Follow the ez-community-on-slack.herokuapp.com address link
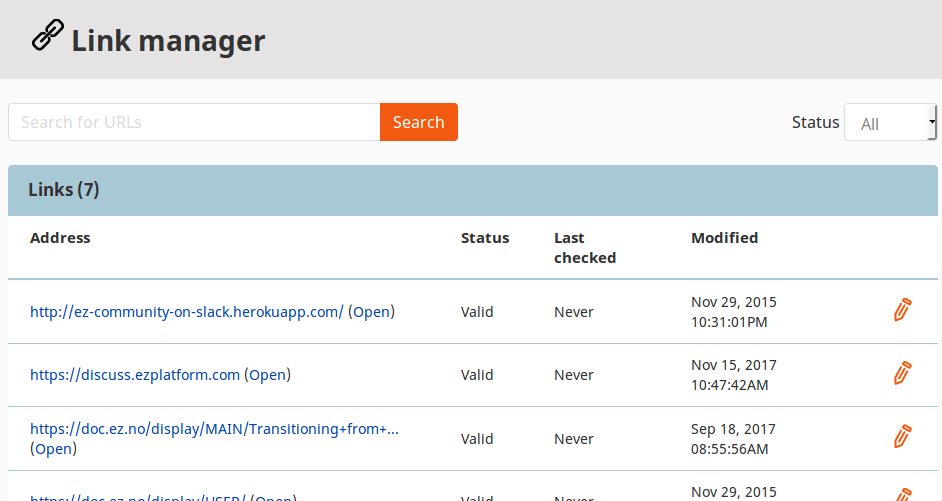 click(186, 312)
